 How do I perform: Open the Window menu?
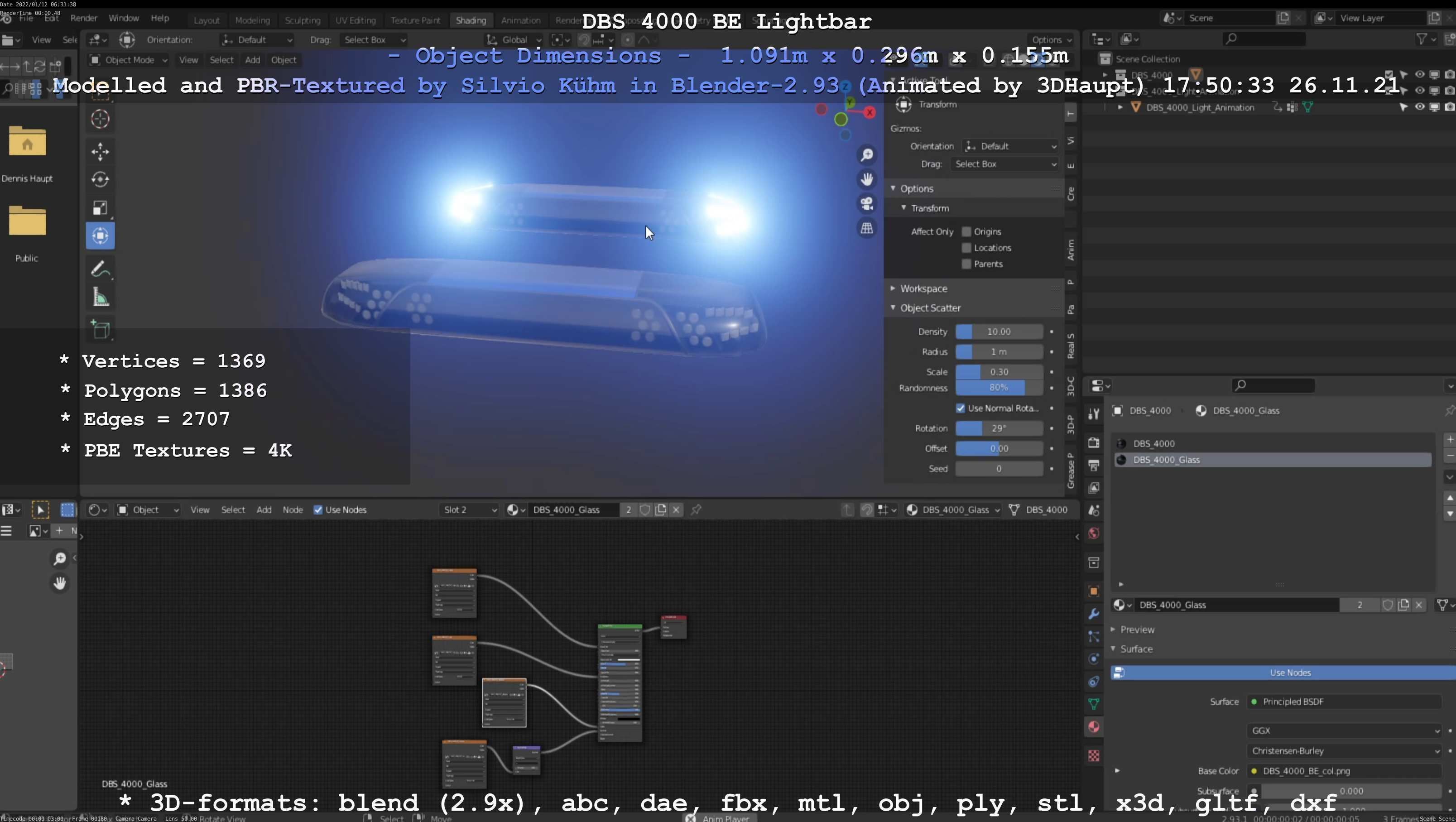tap(124, 19)
